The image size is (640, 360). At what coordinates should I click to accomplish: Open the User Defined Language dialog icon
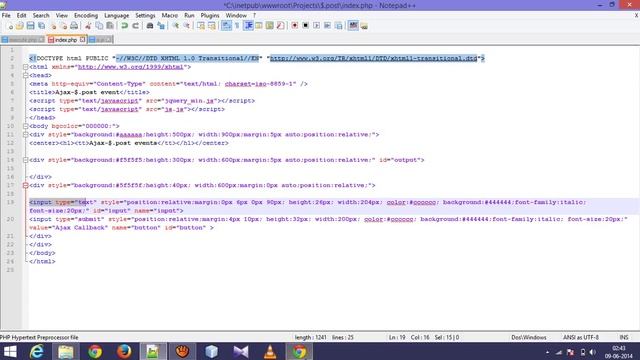pos(259,26)
